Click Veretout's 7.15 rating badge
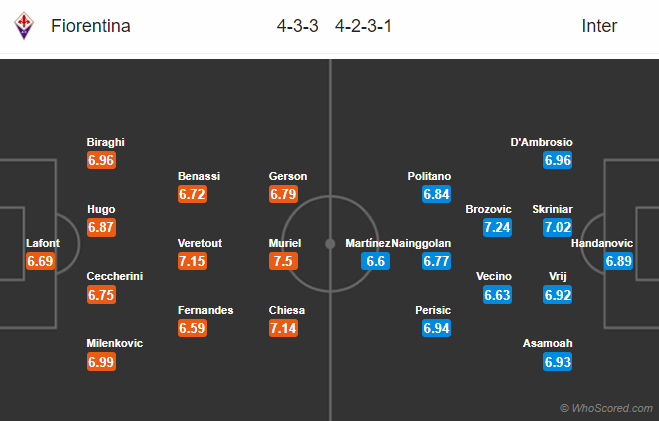 [x=192, y=261]
